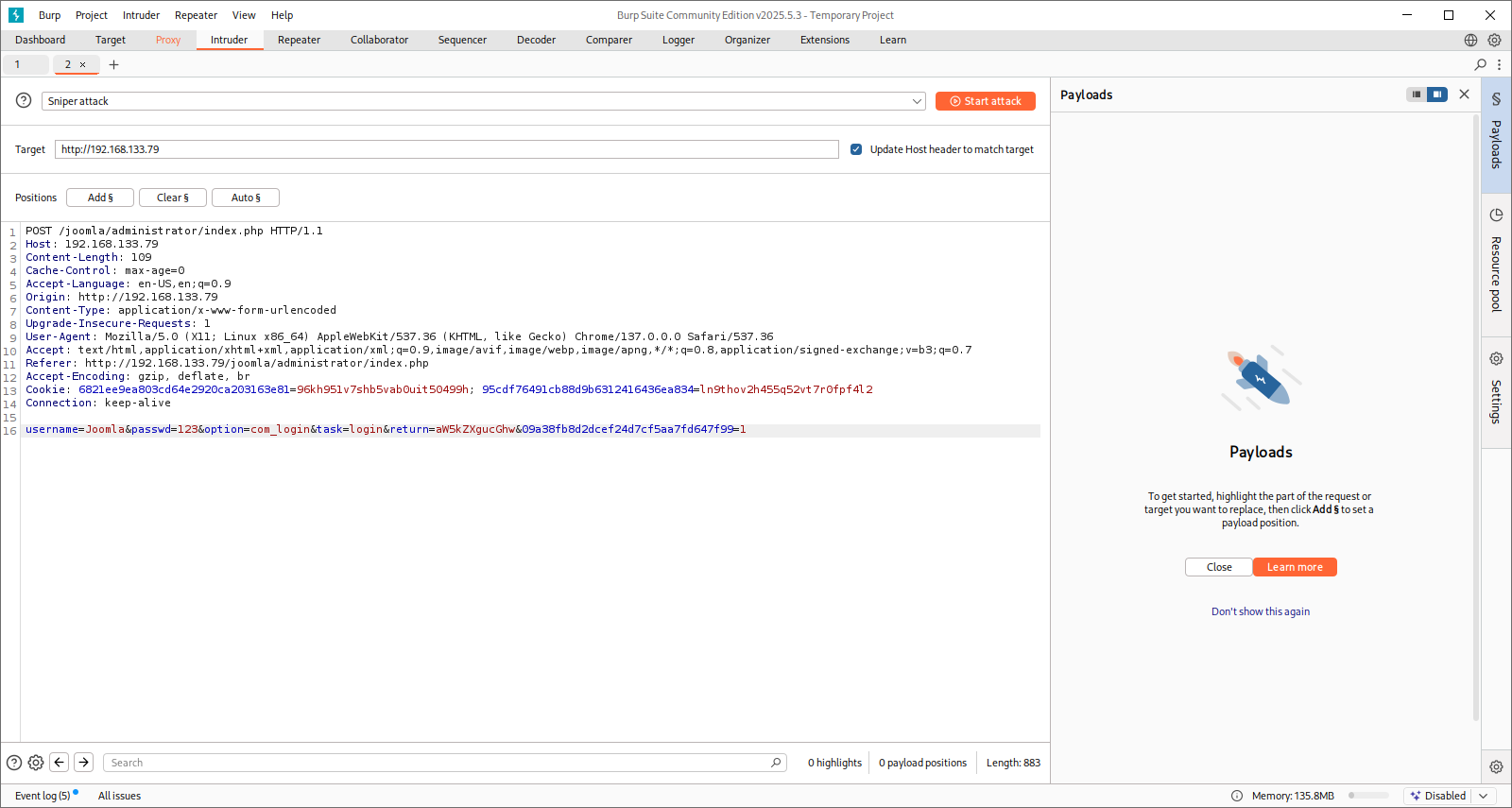The image size is (1512, 808).
Task: Click the Burp Suite logo icon
Action: [16, 15]
